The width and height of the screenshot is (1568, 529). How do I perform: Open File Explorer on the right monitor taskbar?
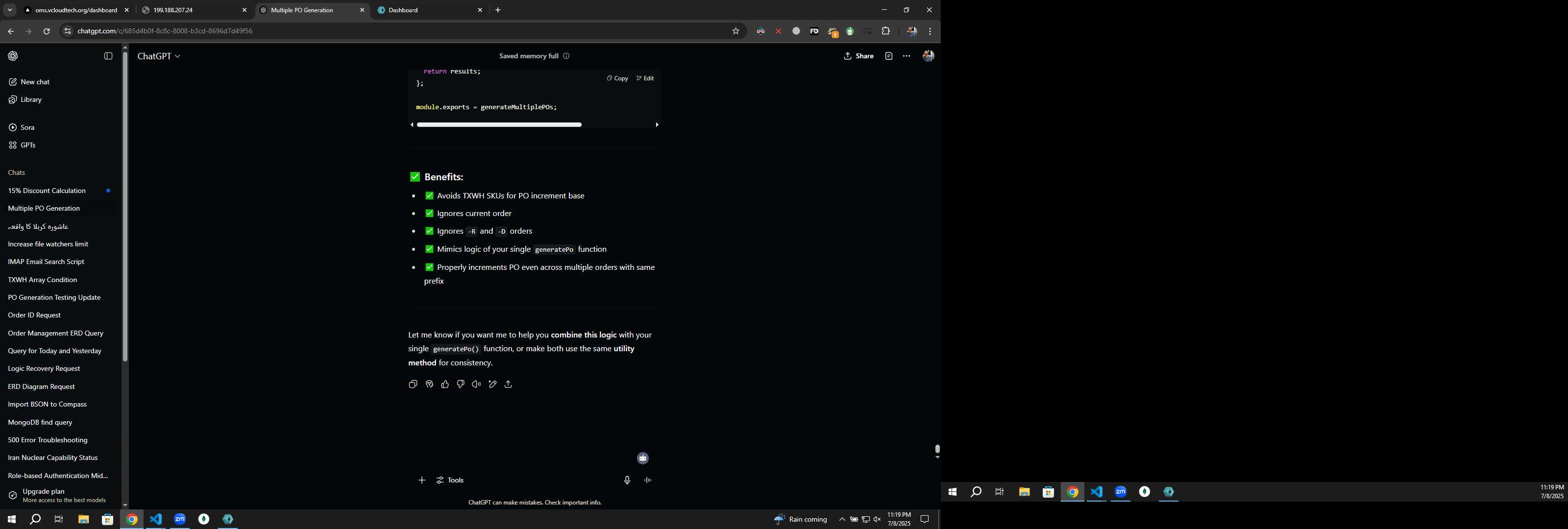pyautogui.click(x=1025, y=492)
